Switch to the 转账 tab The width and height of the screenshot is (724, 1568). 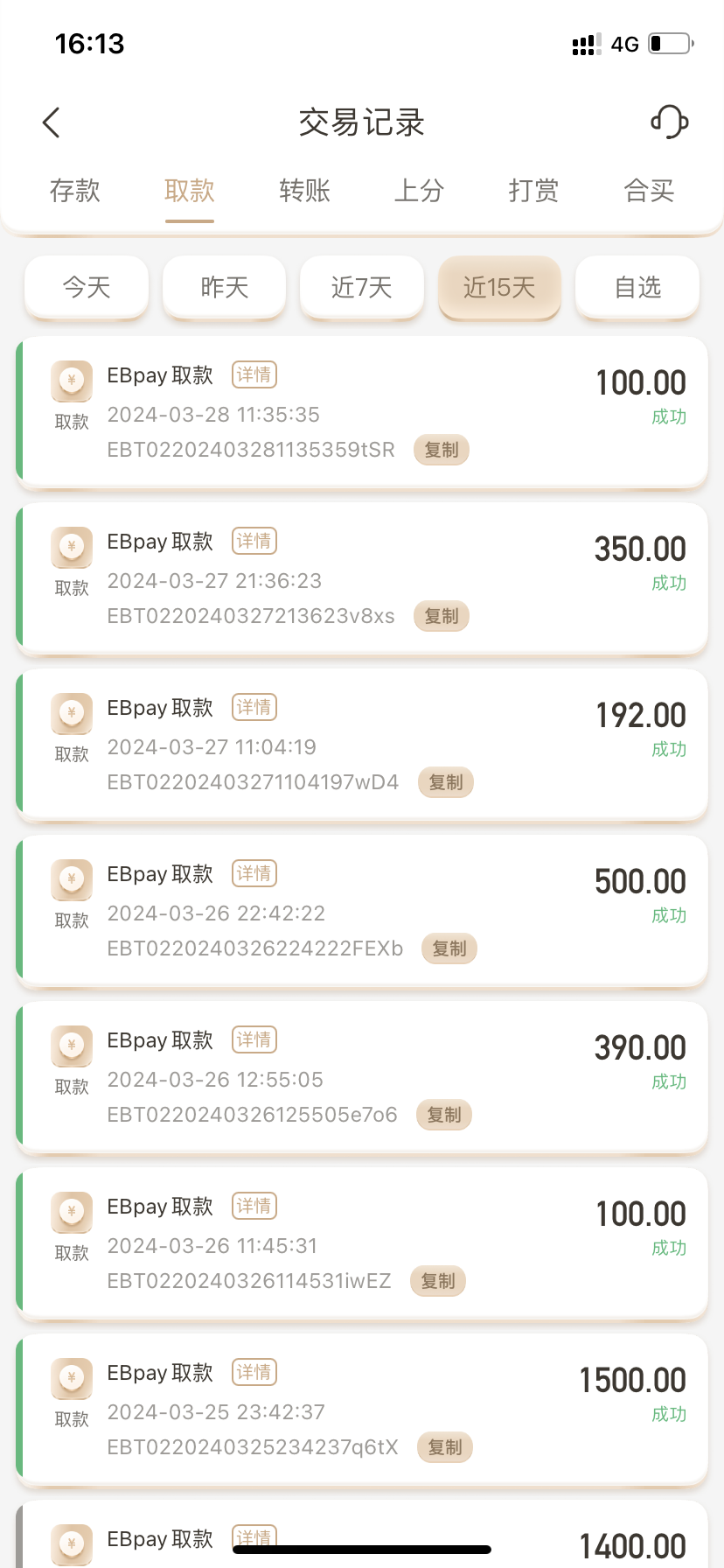[x=304, y=191]
